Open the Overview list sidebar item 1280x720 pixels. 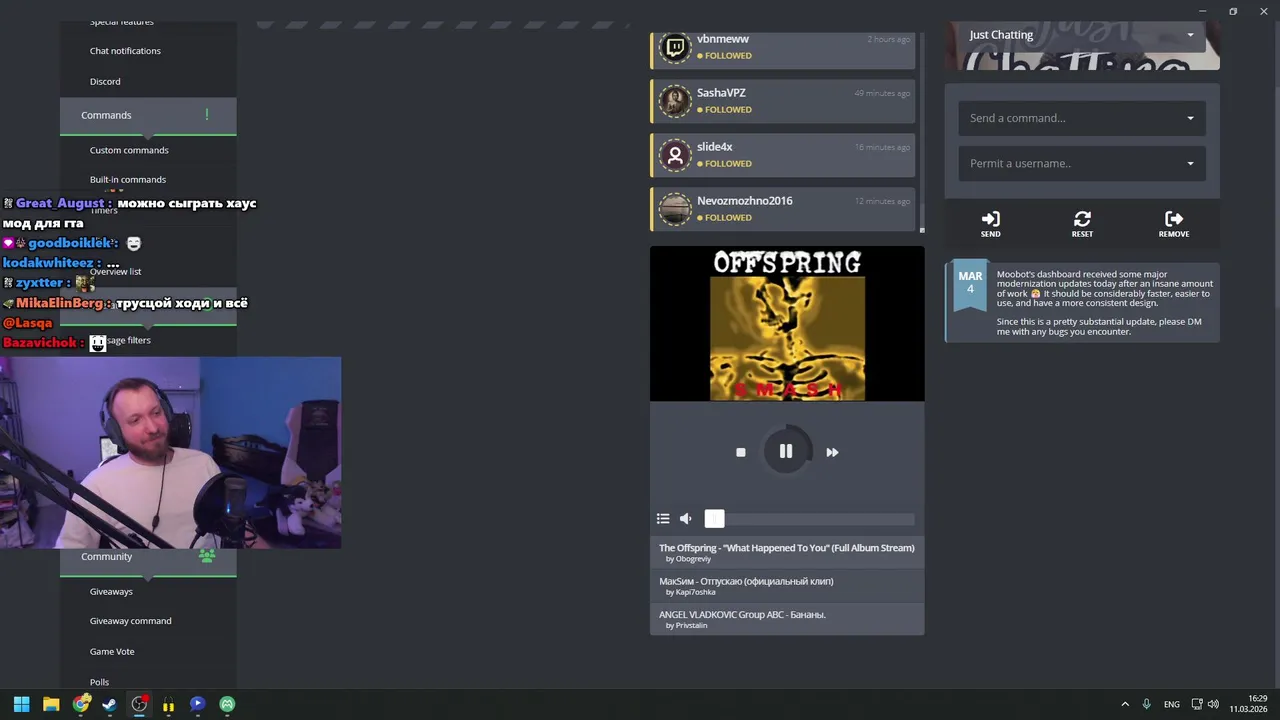click(x=116, y=272)
